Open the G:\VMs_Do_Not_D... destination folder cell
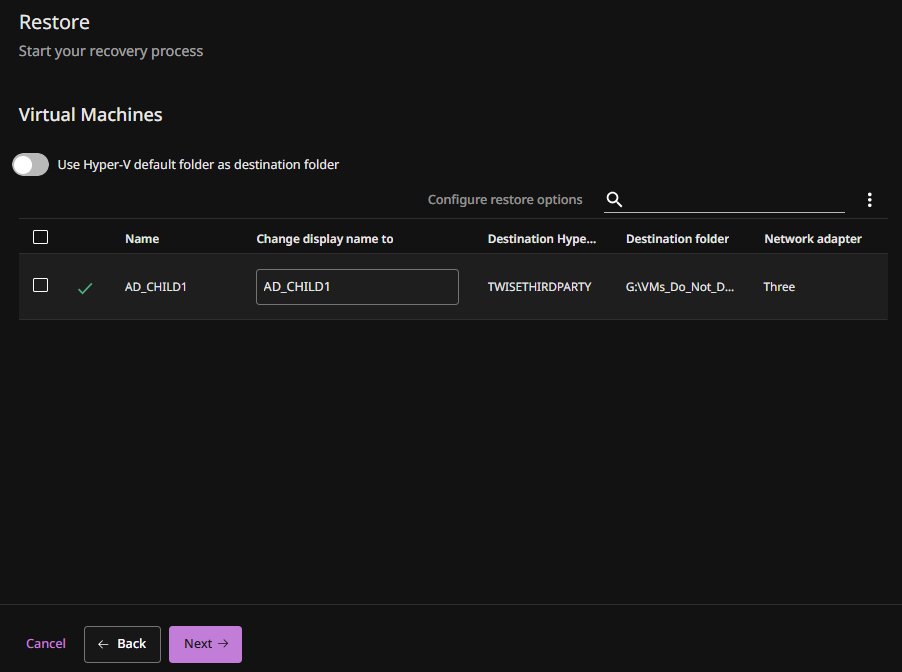This screenshot has height=672, width=902. [x=680, y=287]
